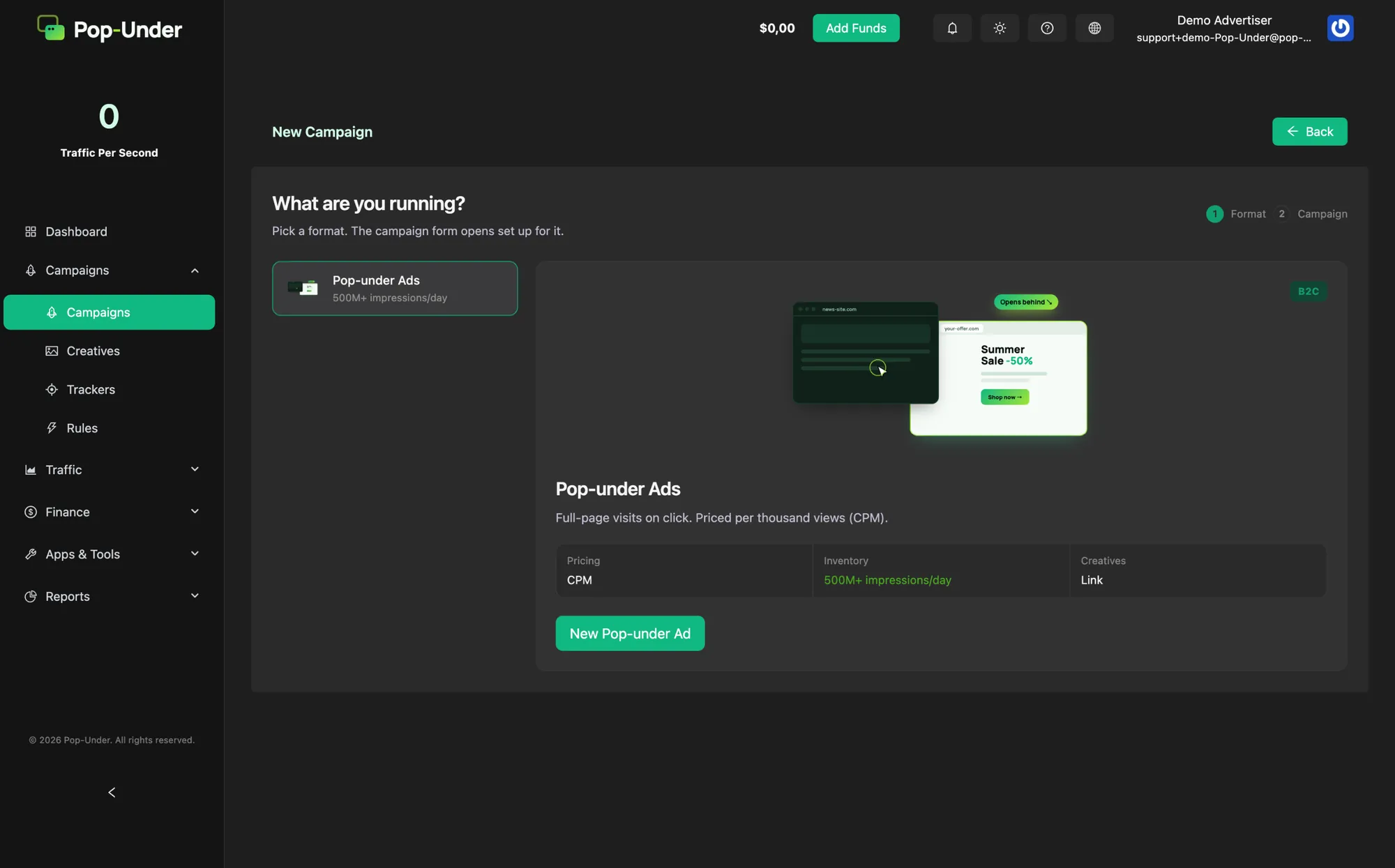
Task: Open the Creatives menu item
Action: [x=110, y=351]
